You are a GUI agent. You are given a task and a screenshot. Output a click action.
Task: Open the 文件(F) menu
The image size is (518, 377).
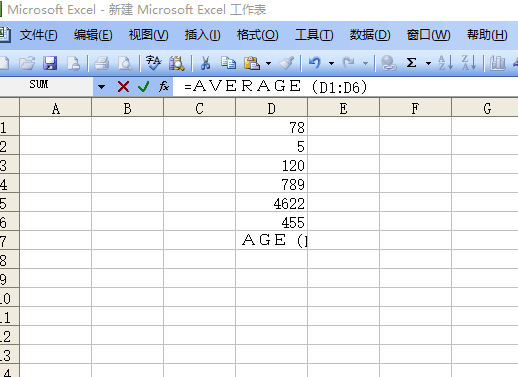click(38, 35)
